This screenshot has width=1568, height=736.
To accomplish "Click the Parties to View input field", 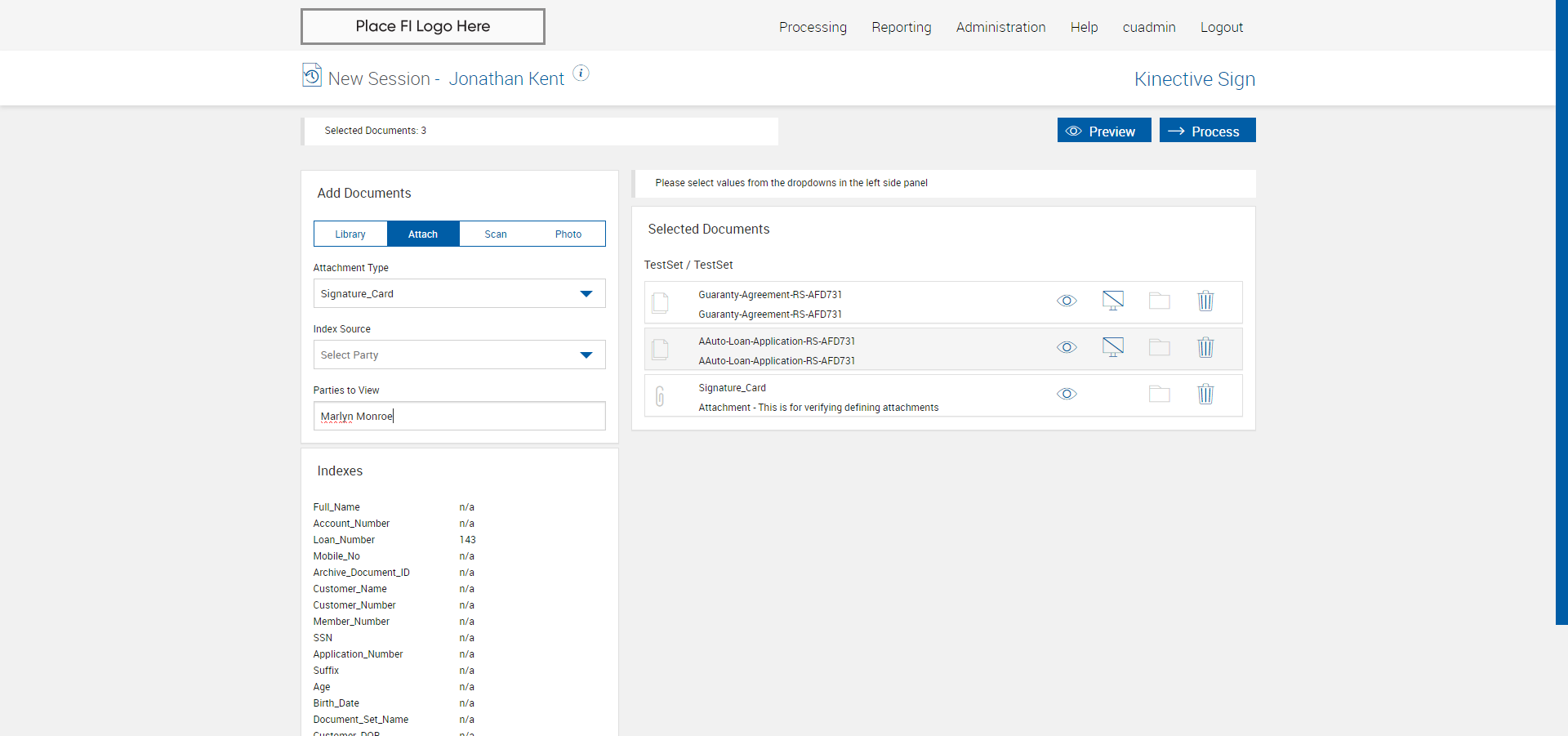I will pos(459,417).
